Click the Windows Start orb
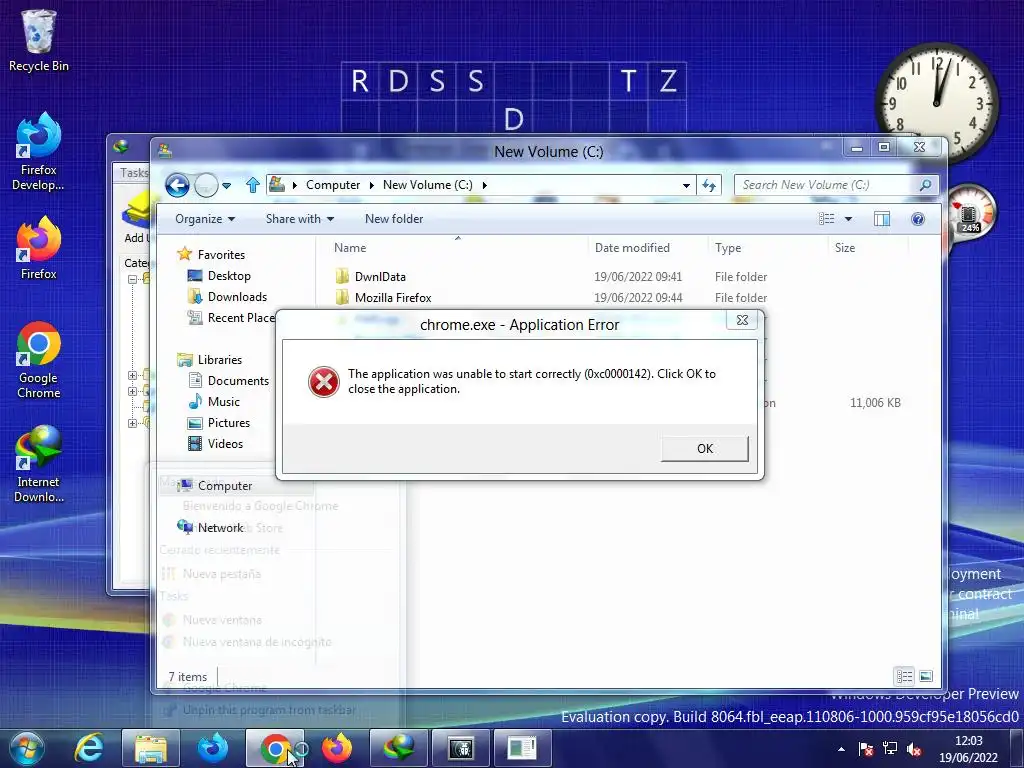The width and height of the screenshot is (1024, 768). (27, 748)
